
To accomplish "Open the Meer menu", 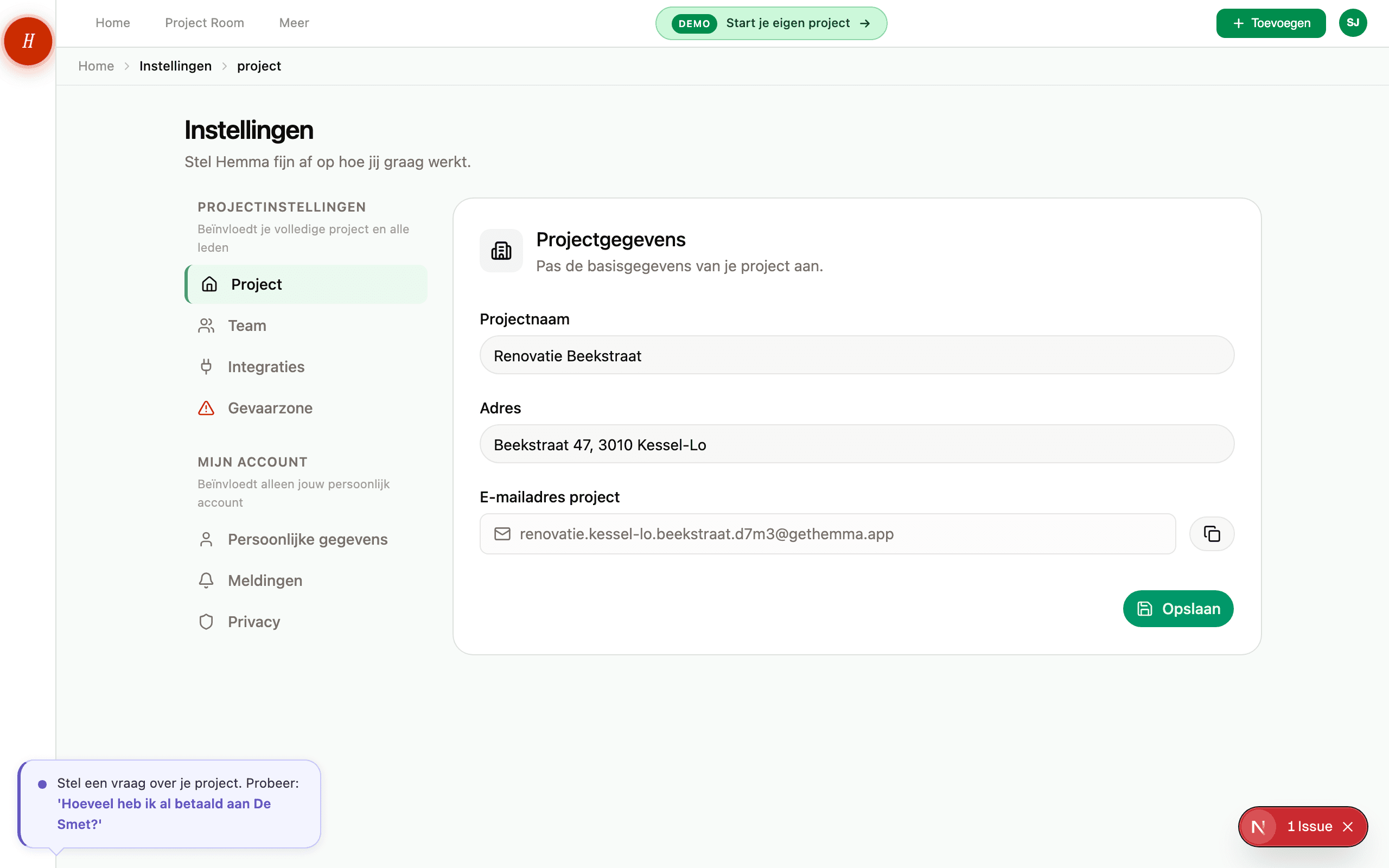I will click(x=294, y=23).
